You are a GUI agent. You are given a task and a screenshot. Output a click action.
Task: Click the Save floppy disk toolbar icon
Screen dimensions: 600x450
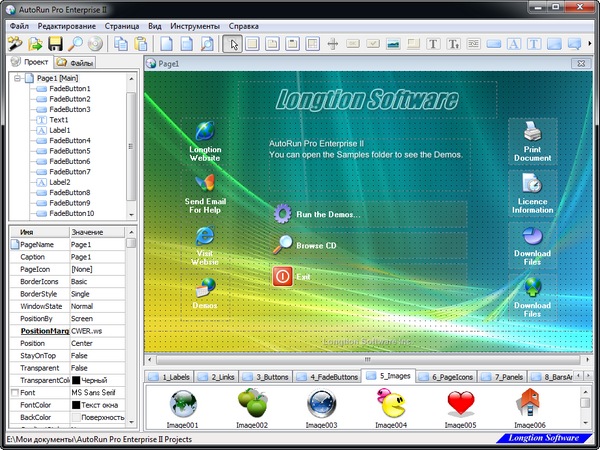pos(55,43)
